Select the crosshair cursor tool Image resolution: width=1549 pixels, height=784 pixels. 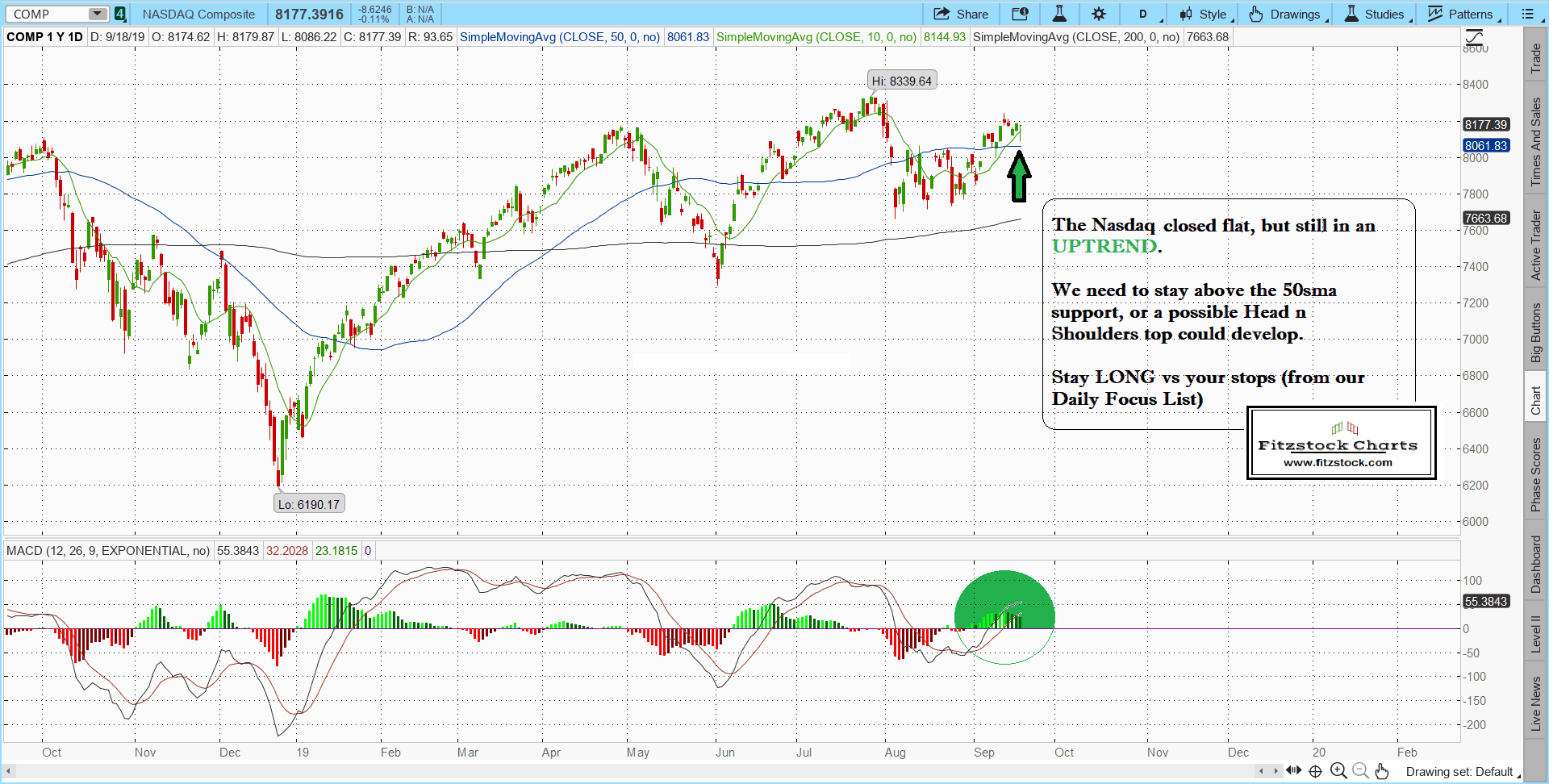tap(1316, 771)
